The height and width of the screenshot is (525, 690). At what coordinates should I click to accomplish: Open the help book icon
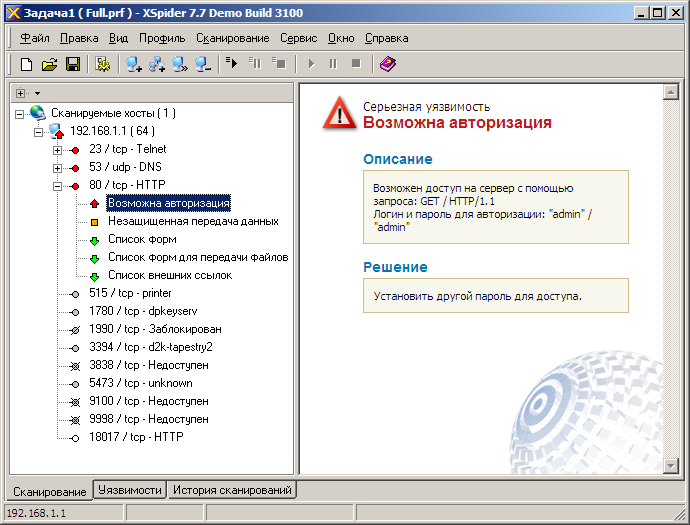click(x=388, y=64)
